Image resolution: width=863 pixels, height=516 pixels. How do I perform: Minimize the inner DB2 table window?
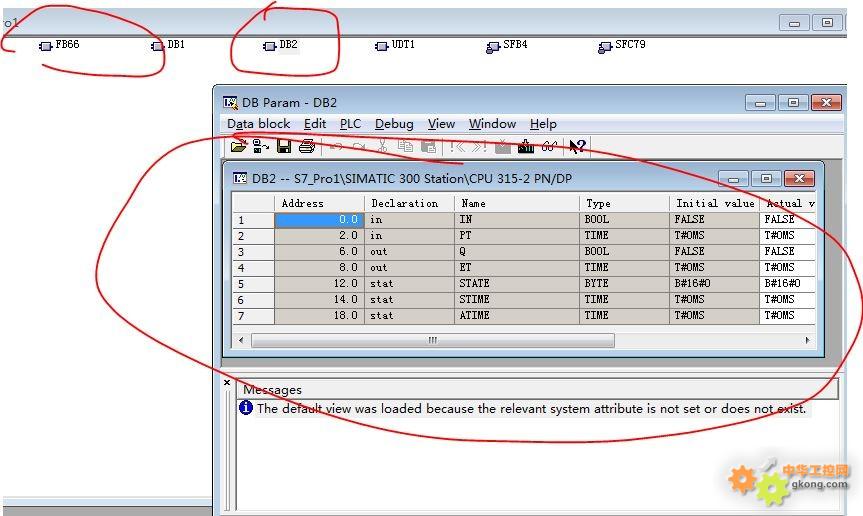[x=734, y=178]
